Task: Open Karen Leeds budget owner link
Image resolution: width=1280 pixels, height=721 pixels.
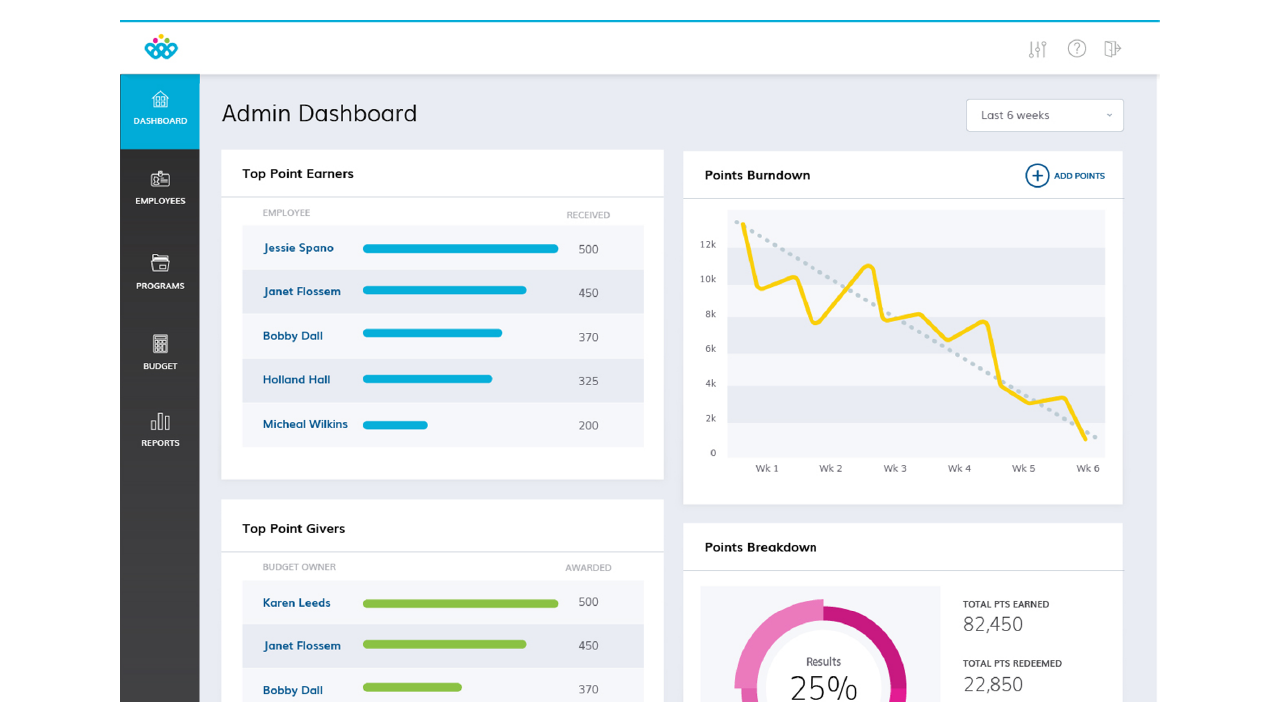Action: 296,603
